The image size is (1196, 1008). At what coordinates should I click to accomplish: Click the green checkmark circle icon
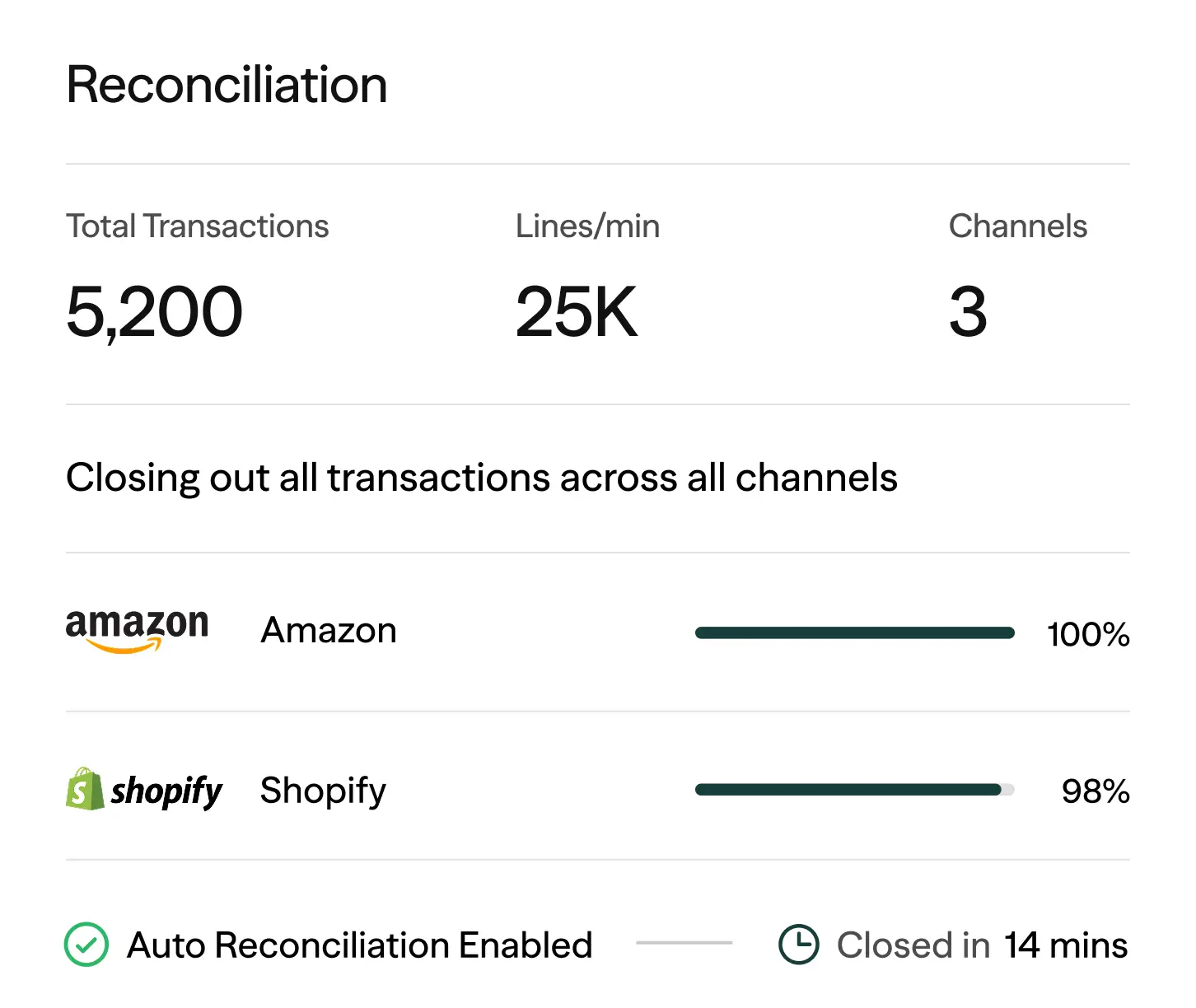(x=86, y=945)
